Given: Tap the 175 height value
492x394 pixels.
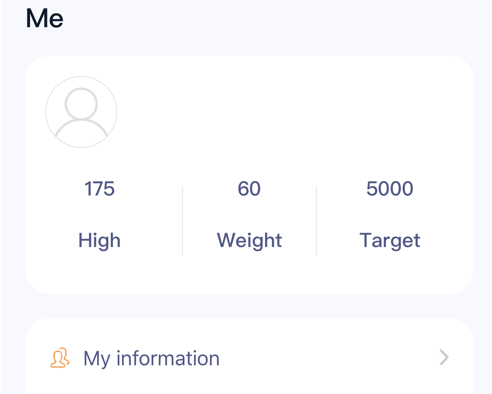Looking at the screenshot, I should (99, 189).
